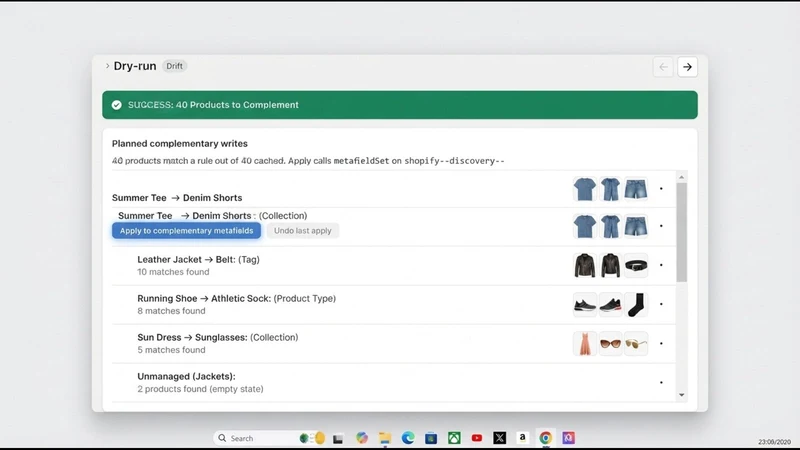Open Microsoft Store from taskbar
Image resolution: width=800 pixels, height=450 pixels.
pyautogui.click(x=431, y=438)
